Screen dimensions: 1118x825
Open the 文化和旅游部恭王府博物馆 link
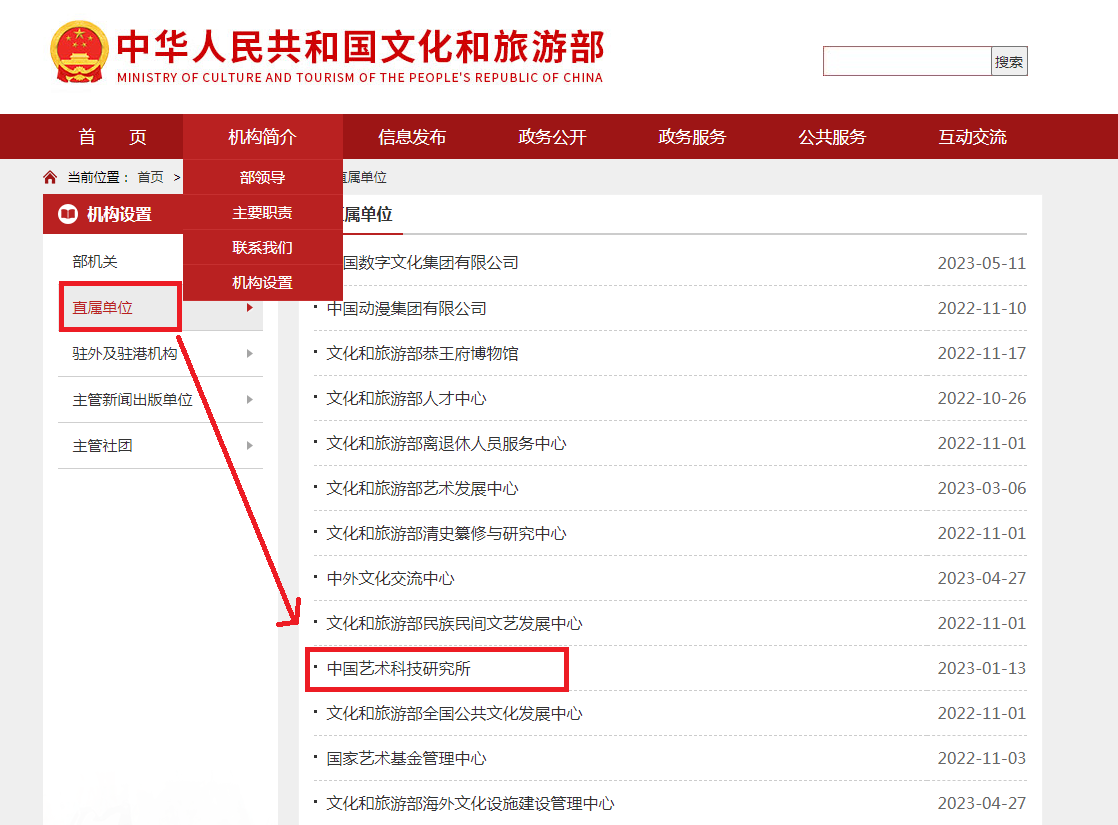click(422, 354)
